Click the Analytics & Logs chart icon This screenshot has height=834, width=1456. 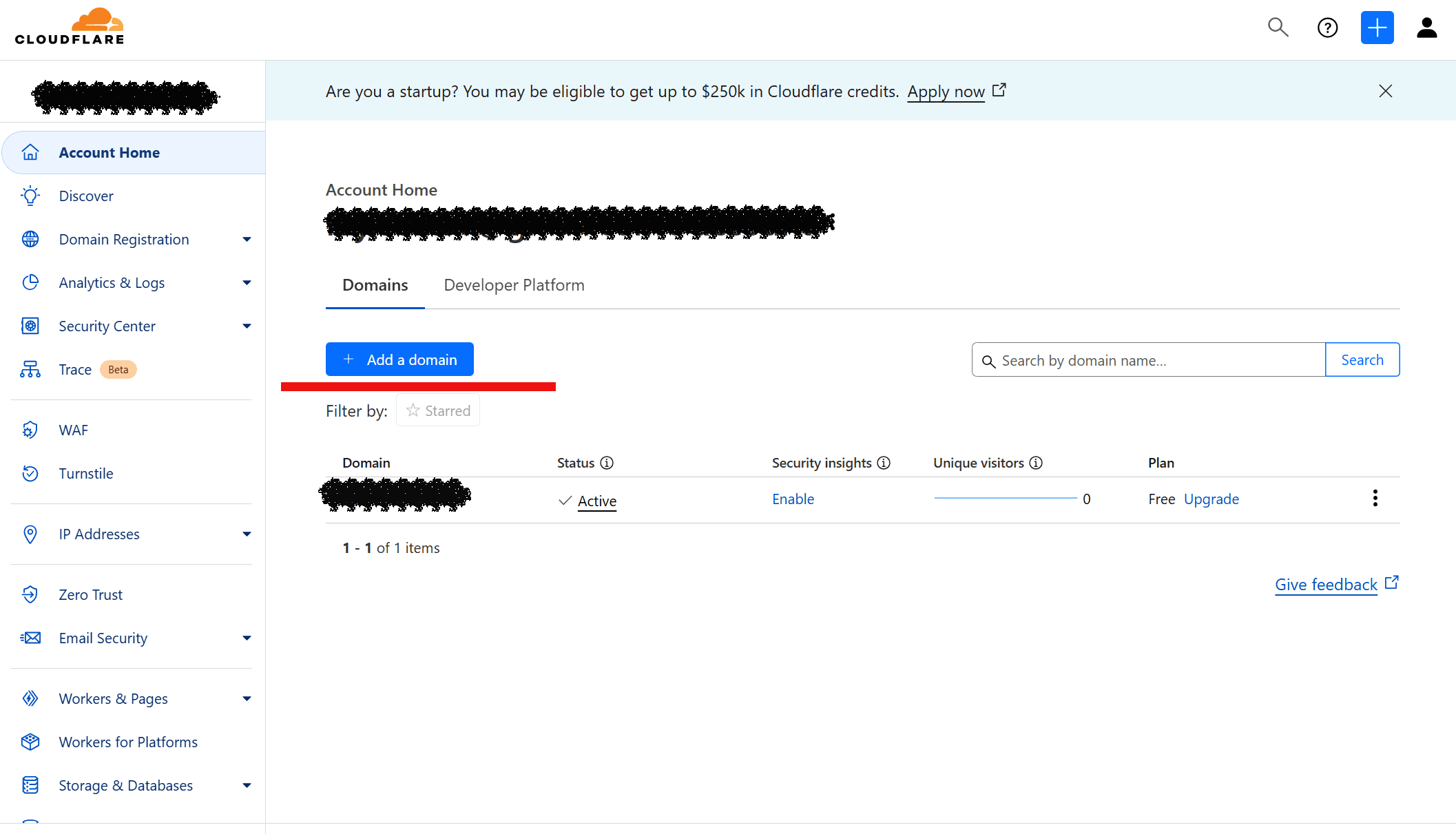pyautogui.click(x=30, y=282)
